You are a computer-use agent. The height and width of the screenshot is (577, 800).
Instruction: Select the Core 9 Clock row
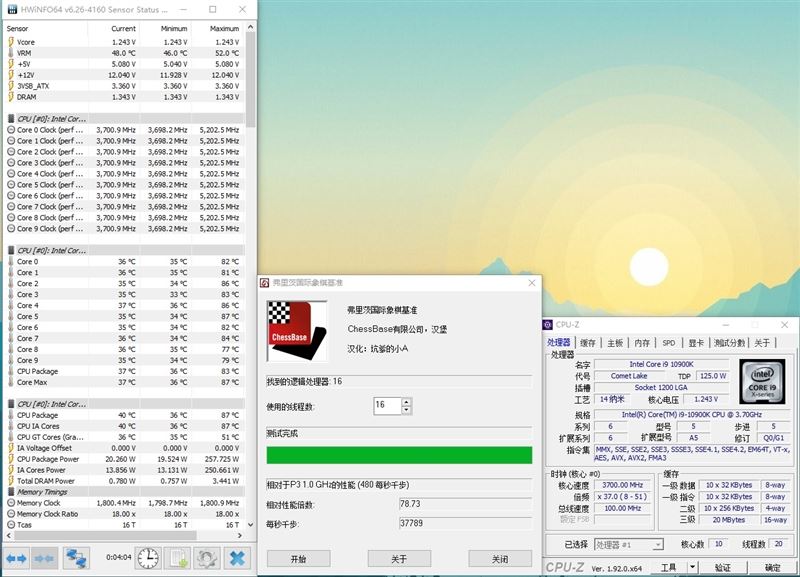[124, 229]
